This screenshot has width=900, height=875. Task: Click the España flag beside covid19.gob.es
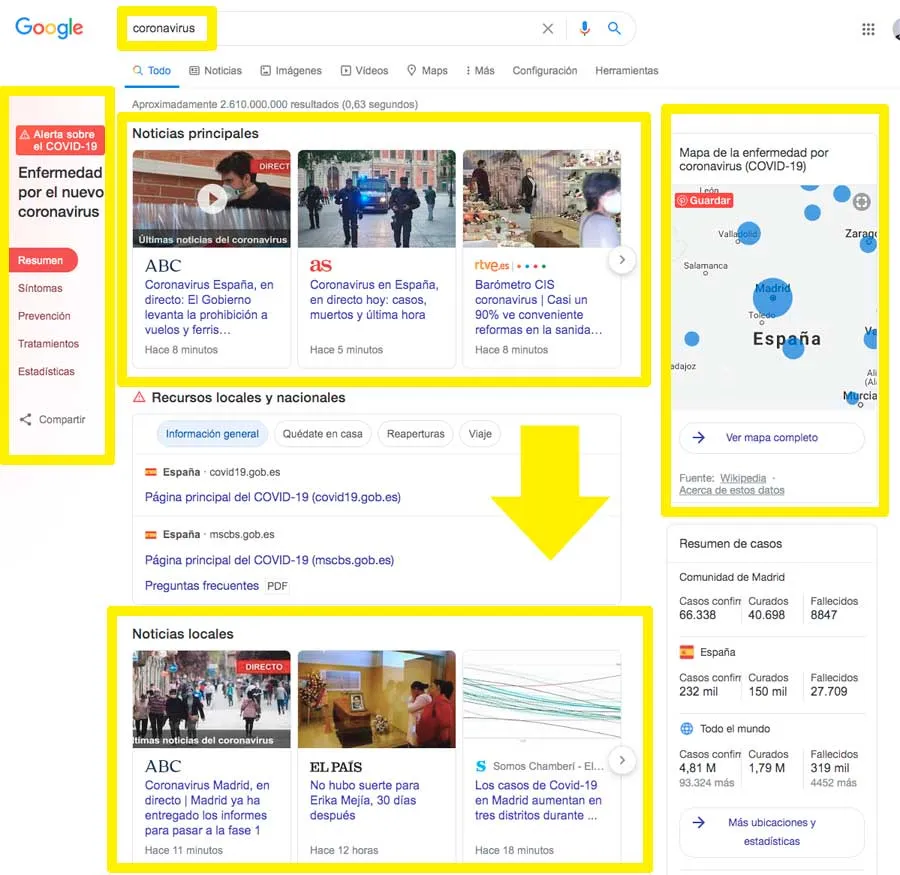[151, 472]
